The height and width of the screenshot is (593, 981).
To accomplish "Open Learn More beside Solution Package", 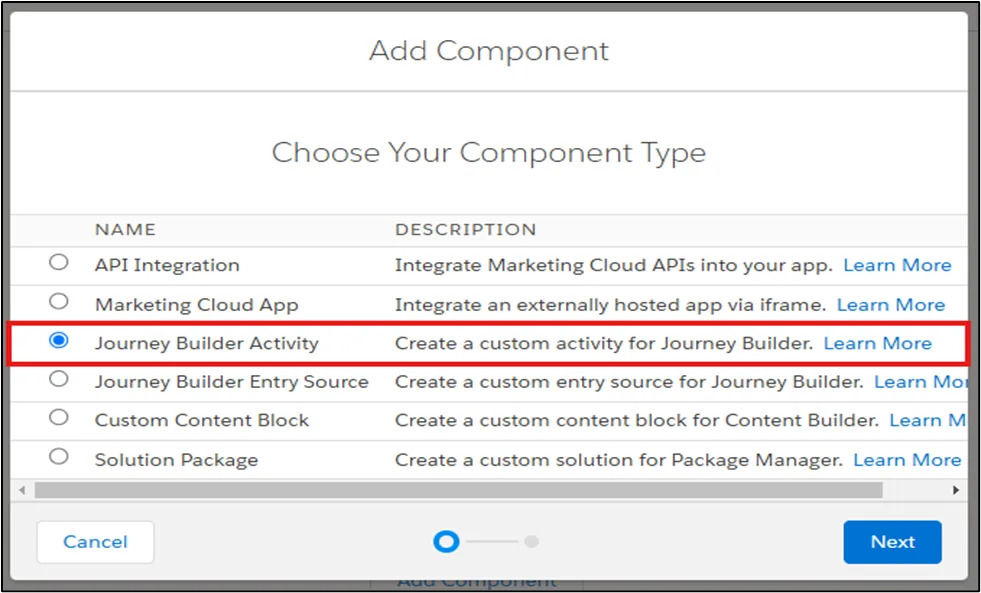I will click(x=906, y=459).
